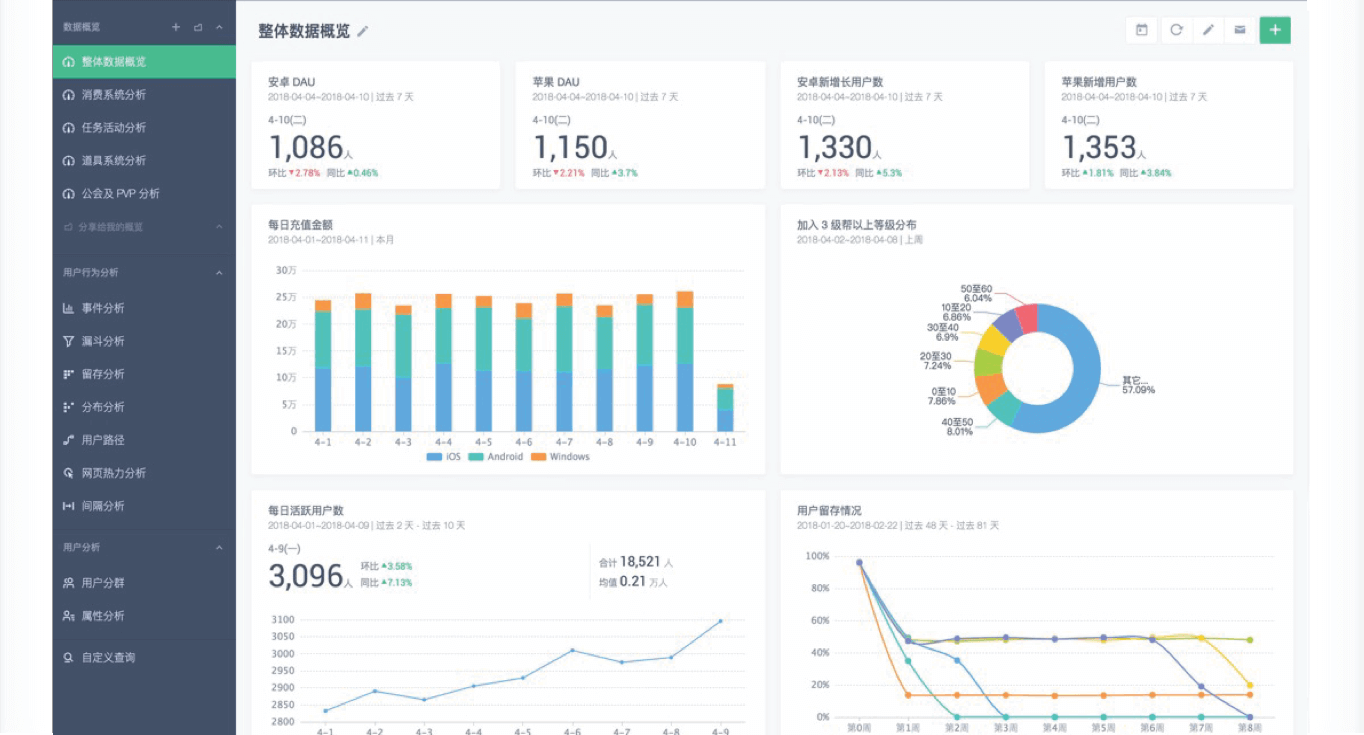Click the mail envelope icon
This screenshot has width=1364, height=735.
[1240, 30]
